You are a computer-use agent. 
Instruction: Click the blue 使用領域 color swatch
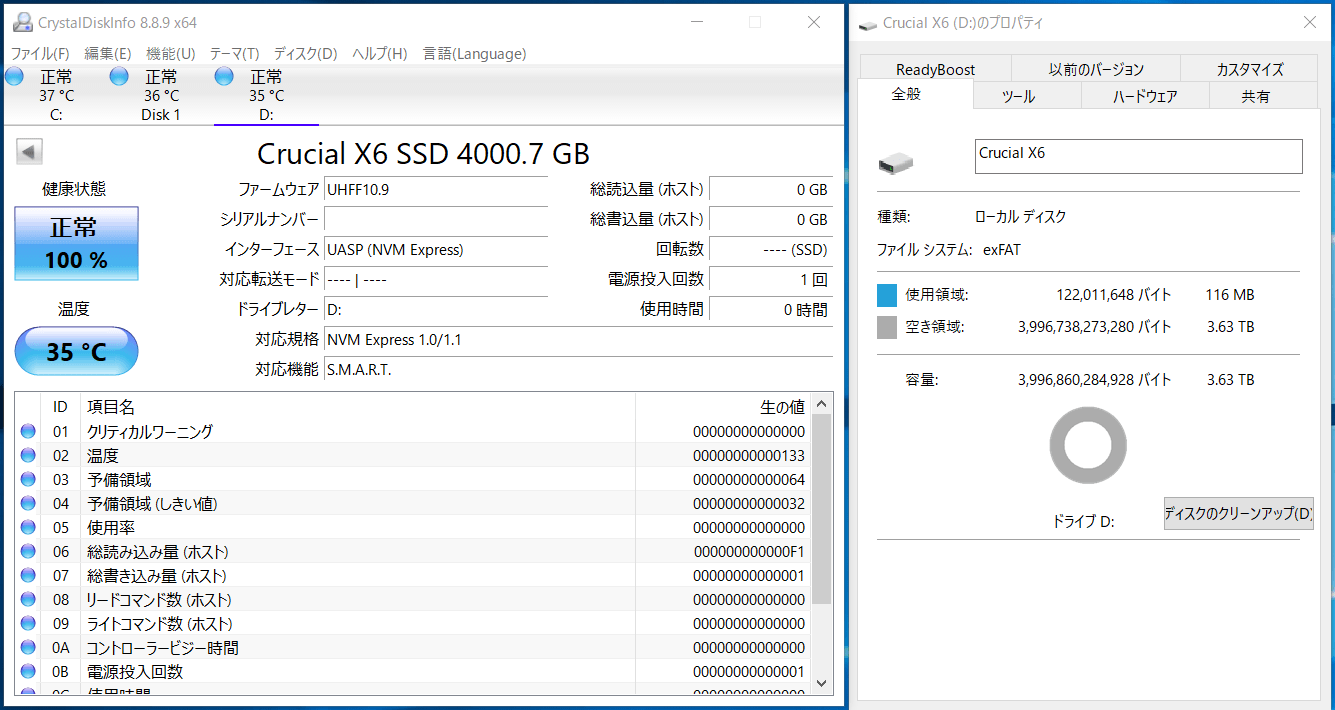tap(887, 295)
